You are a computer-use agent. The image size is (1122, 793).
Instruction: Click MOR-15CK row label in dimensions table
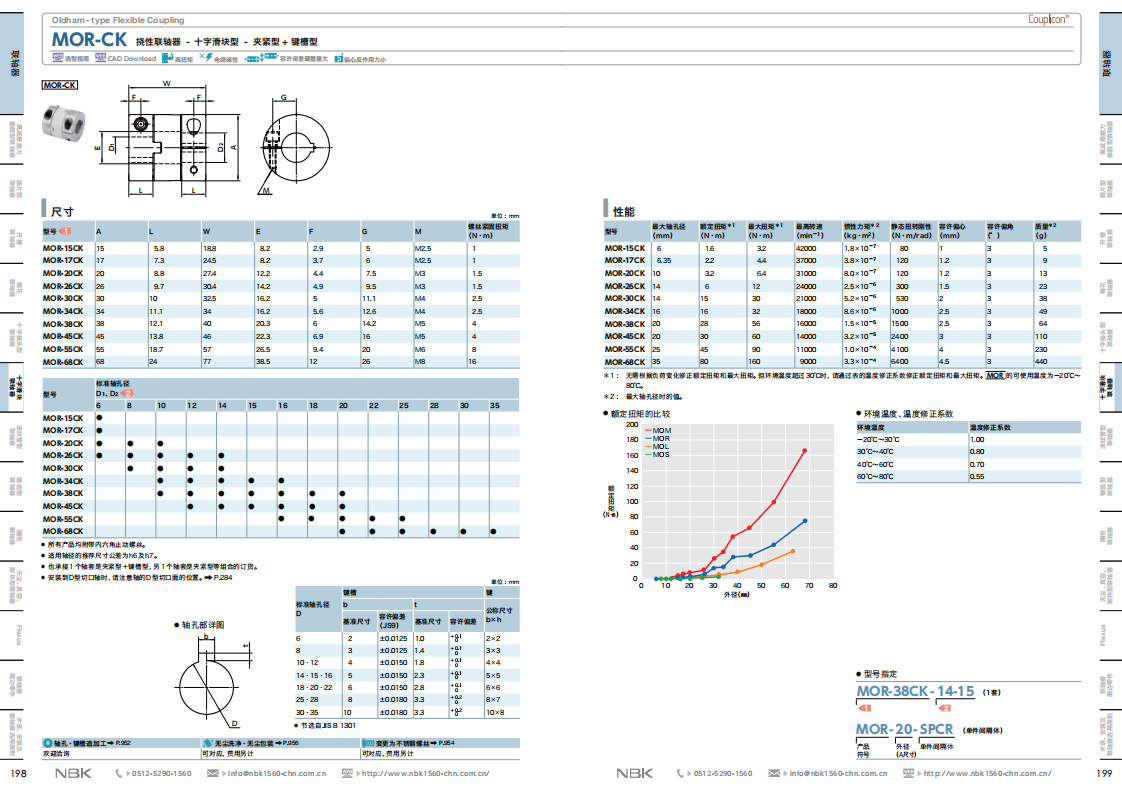(63, 248)
